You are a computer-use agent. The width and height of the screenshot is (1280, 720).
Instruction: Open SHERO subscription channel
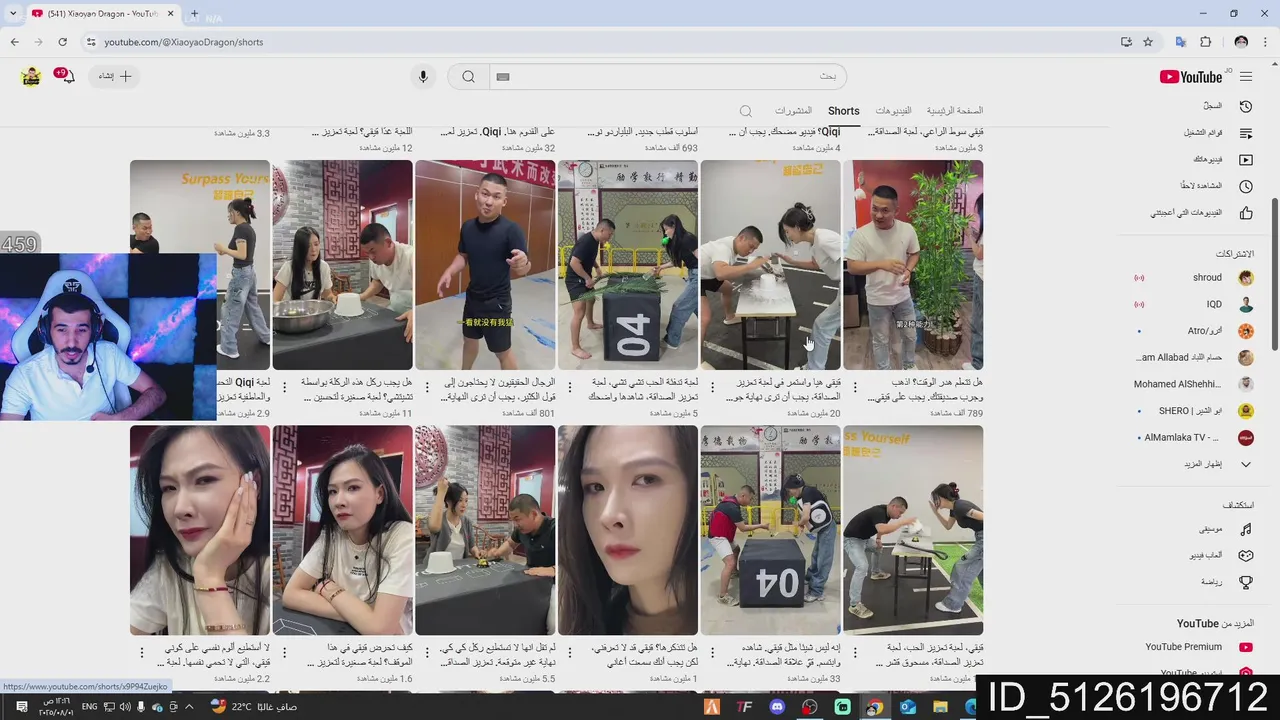click(1194, 411)
